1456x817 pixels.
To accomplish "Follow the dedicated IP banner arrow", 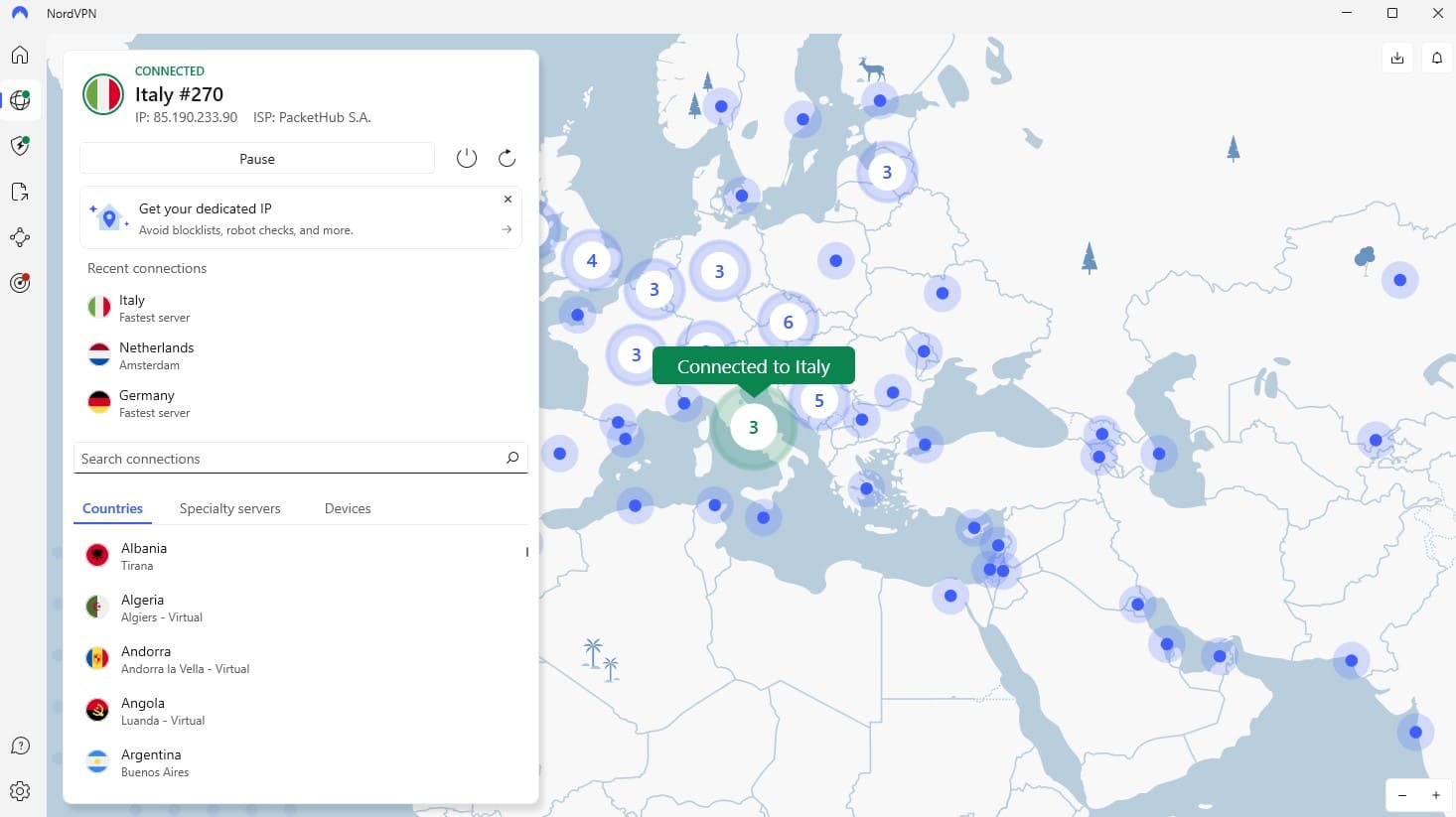I will click(x=507, y=229).
